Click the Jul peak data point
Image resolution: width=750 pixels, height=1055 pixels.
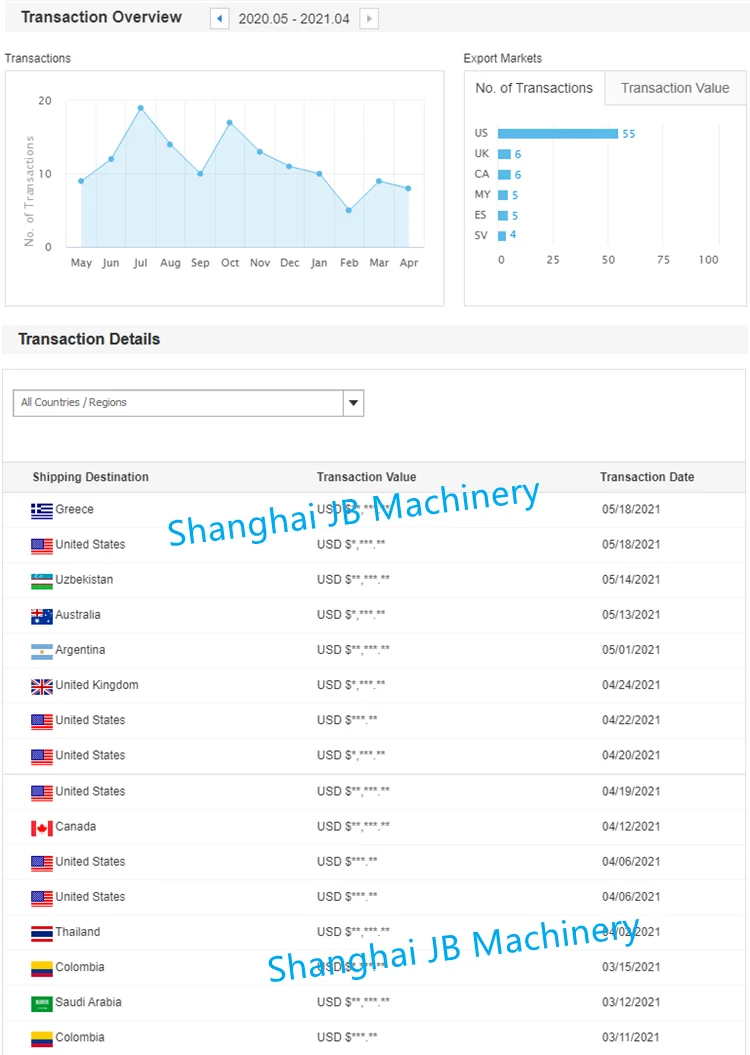(x=141, y=108)
